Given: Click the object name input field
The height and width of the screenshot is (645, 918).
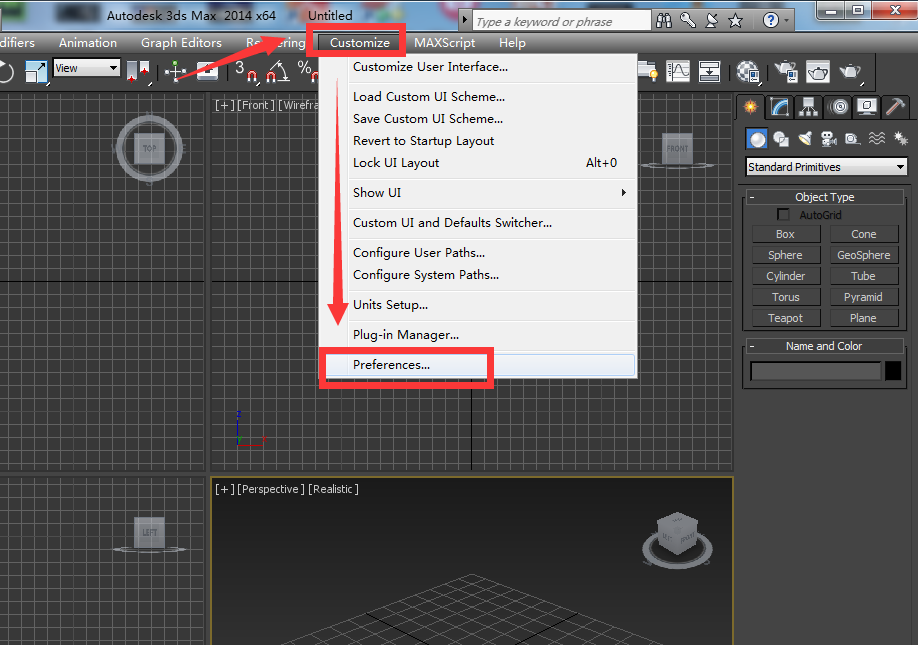Looking at the screenshot, I should pyautogui.click(x=816, y=371).
